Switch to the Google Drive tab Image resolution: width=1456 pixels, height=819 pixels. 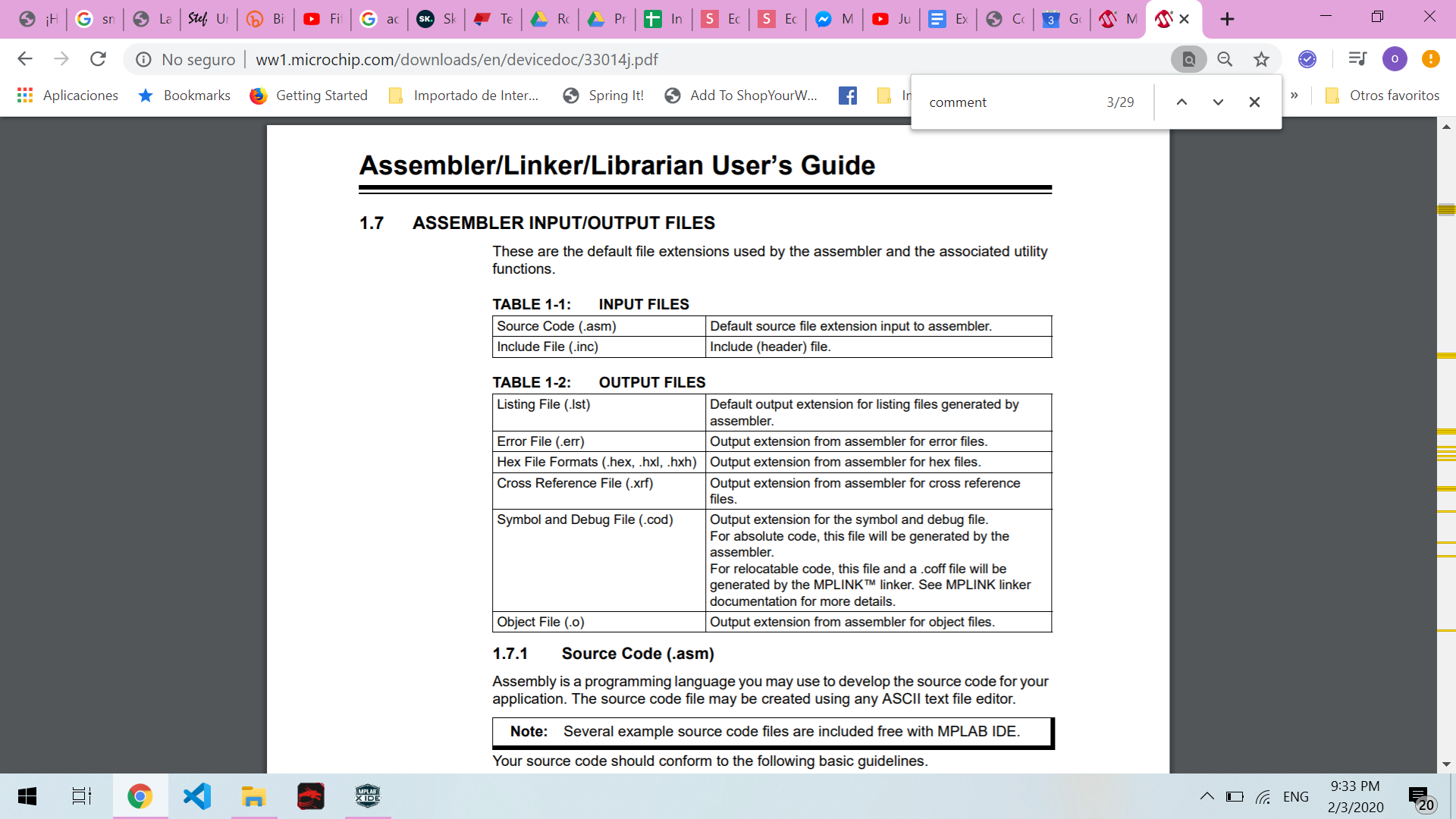(x=552, y=19)
